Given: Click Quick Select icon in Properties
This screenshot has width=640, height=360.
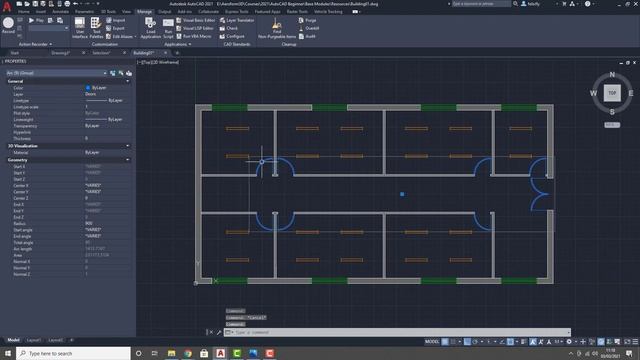Looking at the screenshot, I should [x=129, y=73].
